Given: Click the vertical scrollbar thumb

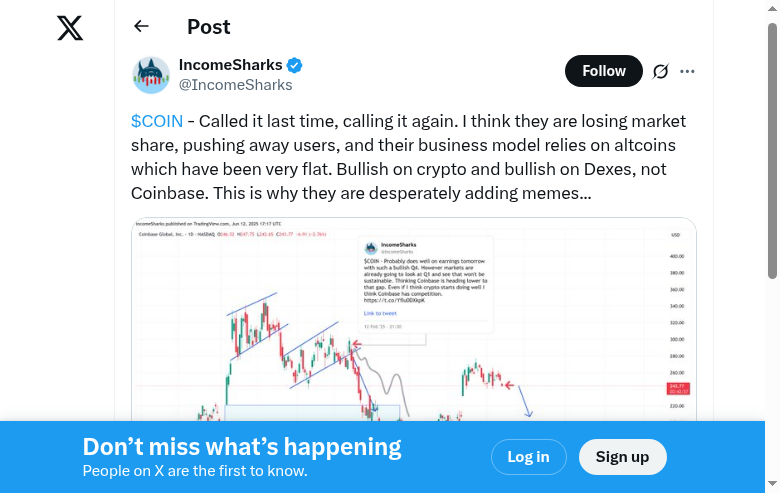Looking at the screenshot, I should coord(772,150).
